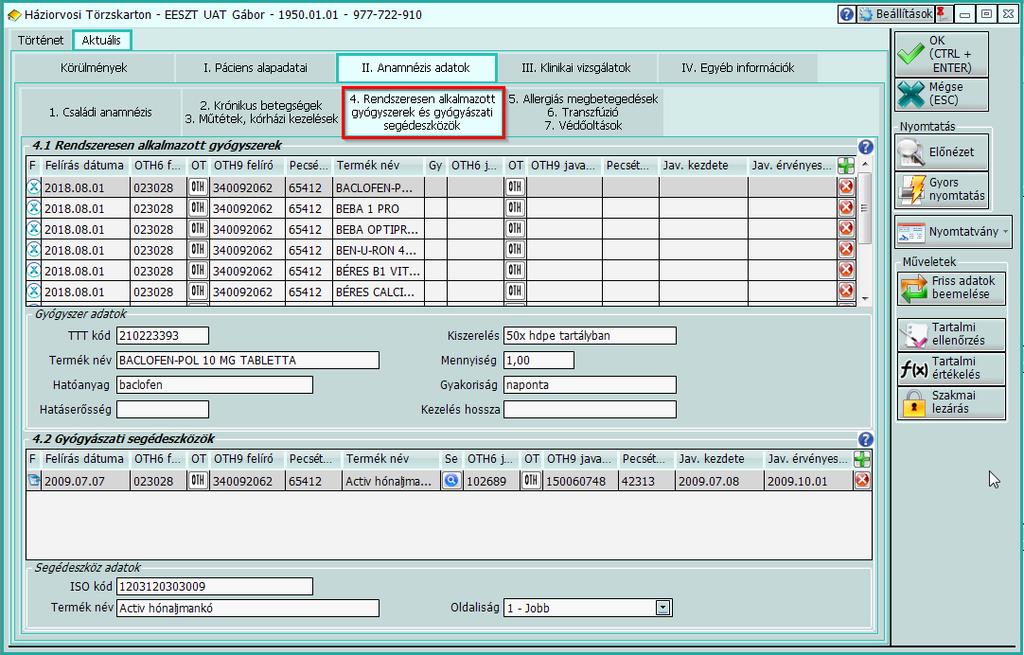Viewport: 1024px width, 655px height.
Task: Open the title bar help icon
Action: (846, 14)
